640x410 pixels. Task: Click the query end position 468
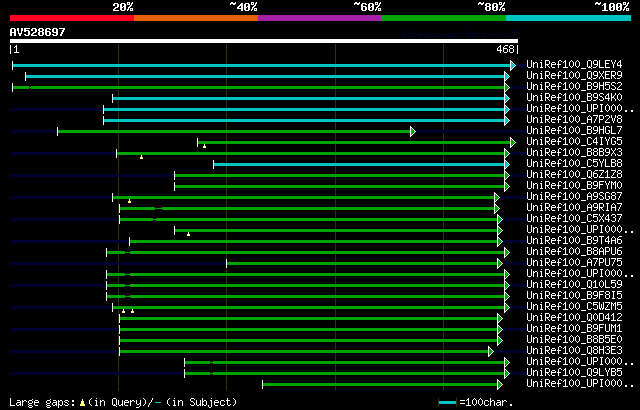click(505, 49)
